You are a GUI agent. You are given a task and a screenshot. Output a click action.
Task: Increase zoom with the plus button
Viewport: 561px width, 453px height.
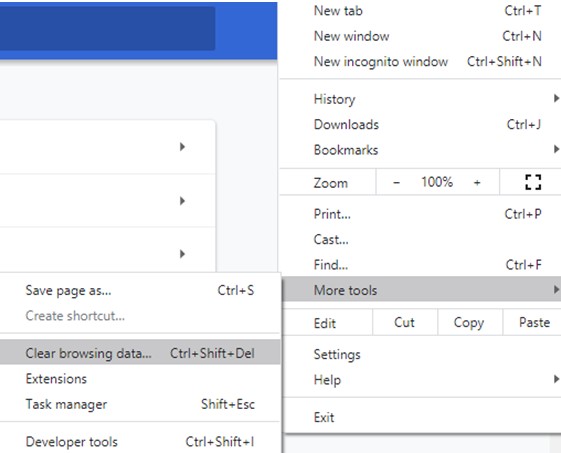477,182
